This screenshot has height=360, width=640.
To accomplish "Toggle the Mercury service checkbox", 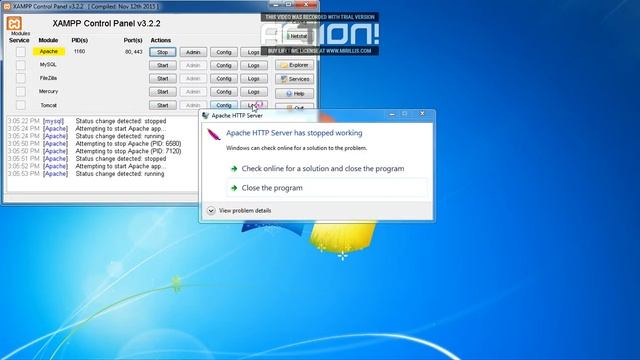I will (20, 91).
